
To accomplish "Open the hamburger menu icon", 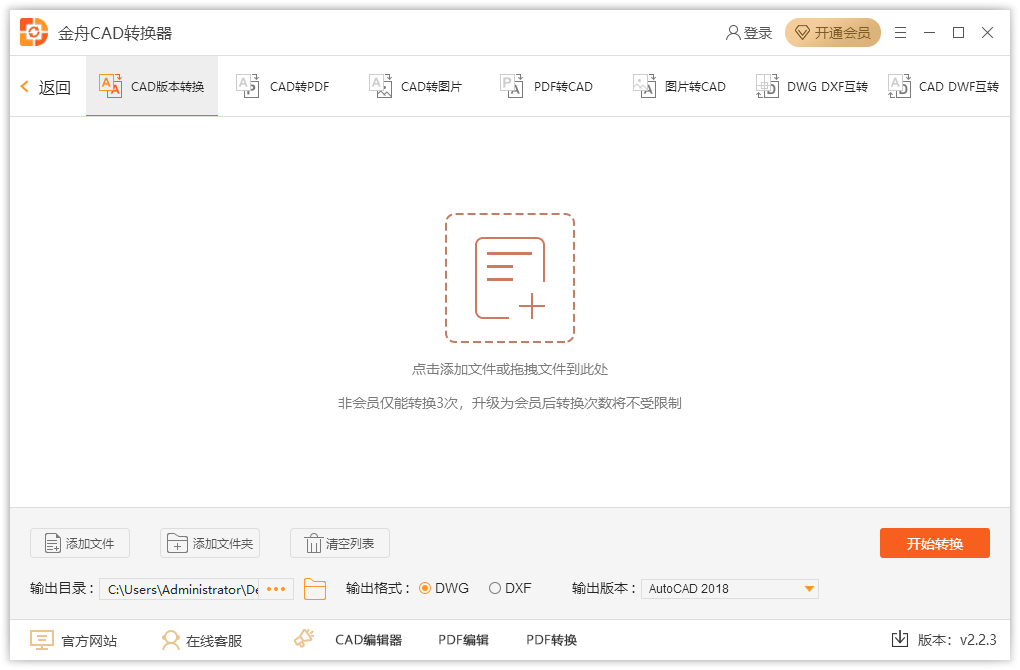I will click(899, 32).
